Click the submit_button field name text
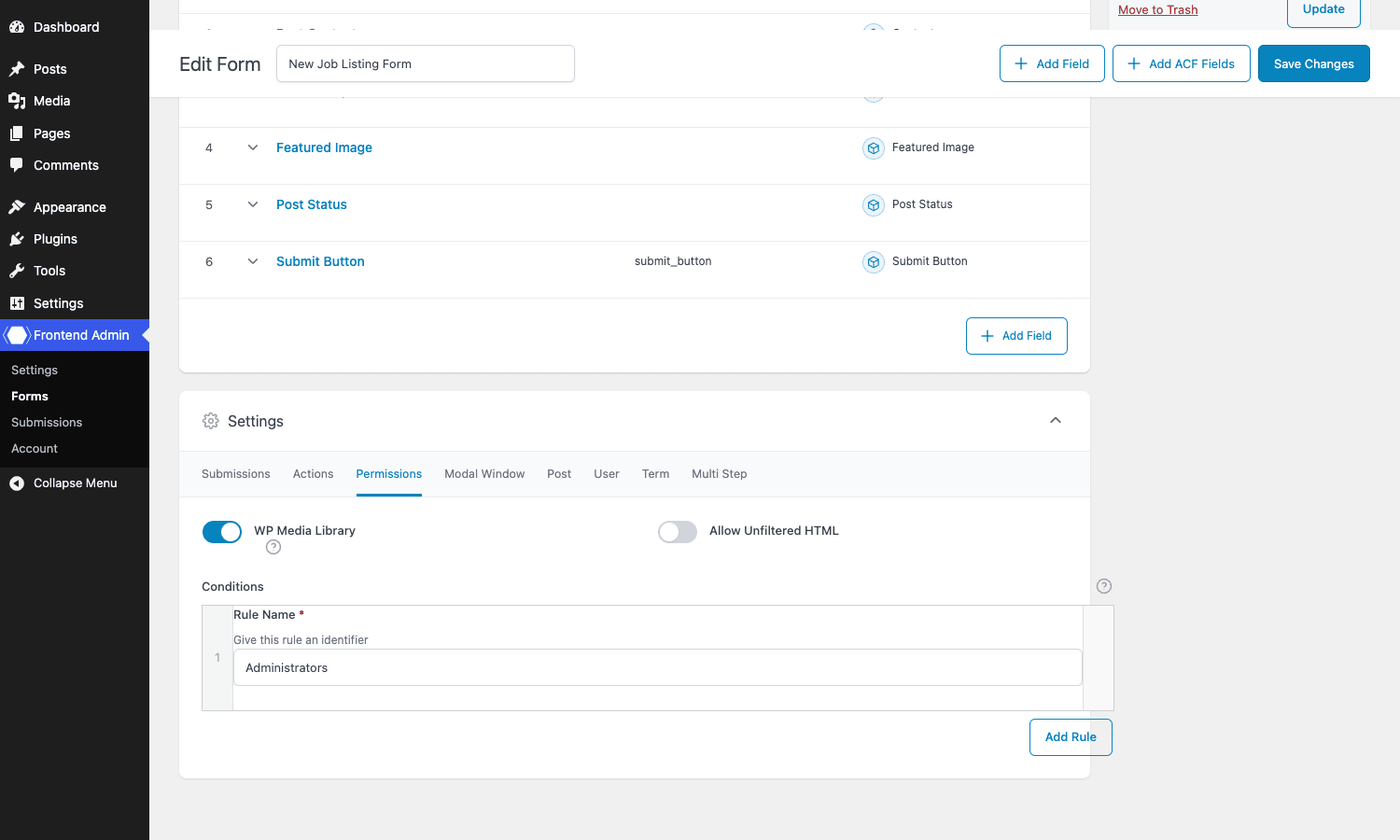 pyautogui.click(x=673, y=261)
